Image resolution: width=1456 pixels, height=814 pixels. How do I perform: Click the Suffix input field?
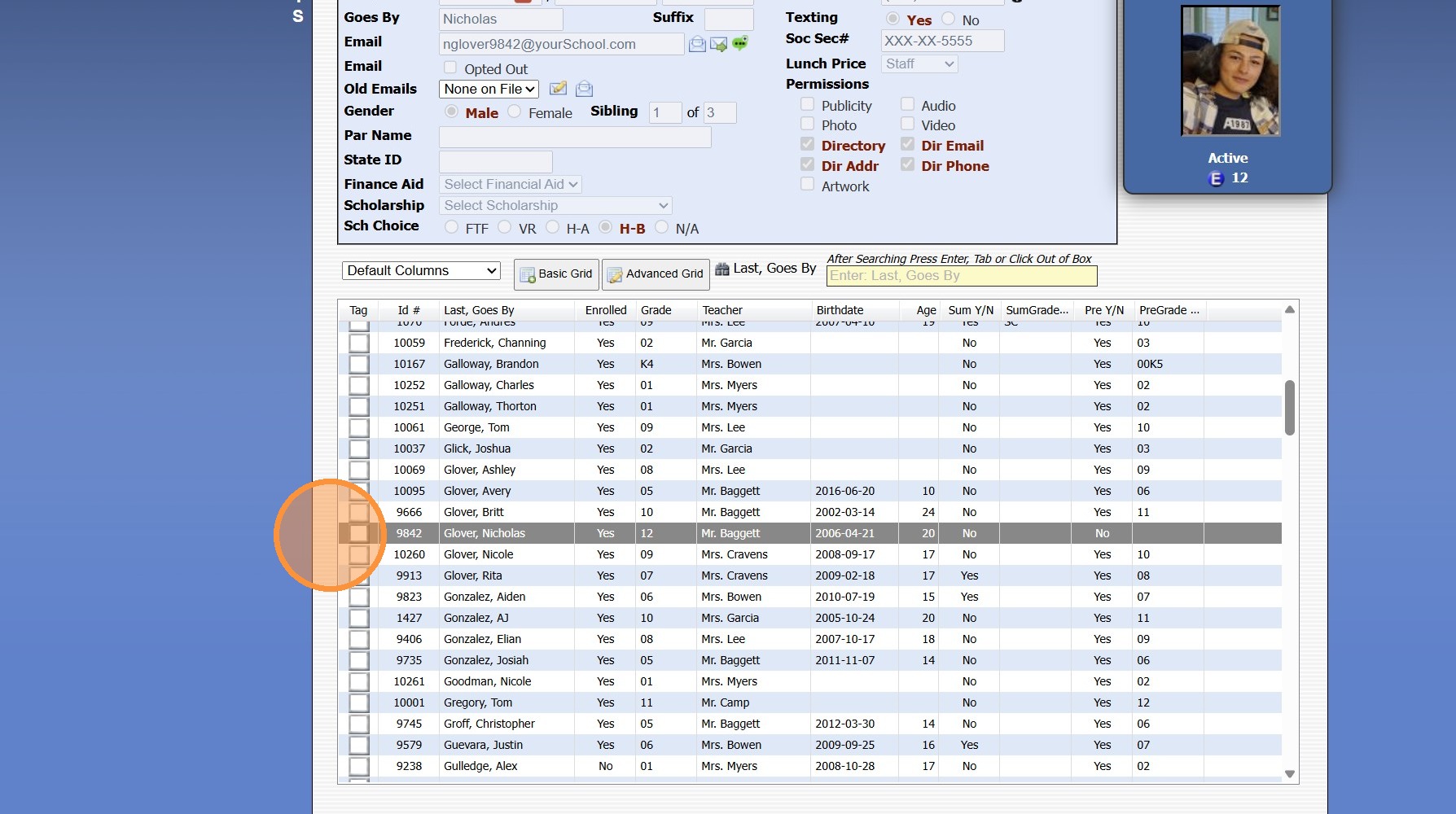(x=729, y=19)
